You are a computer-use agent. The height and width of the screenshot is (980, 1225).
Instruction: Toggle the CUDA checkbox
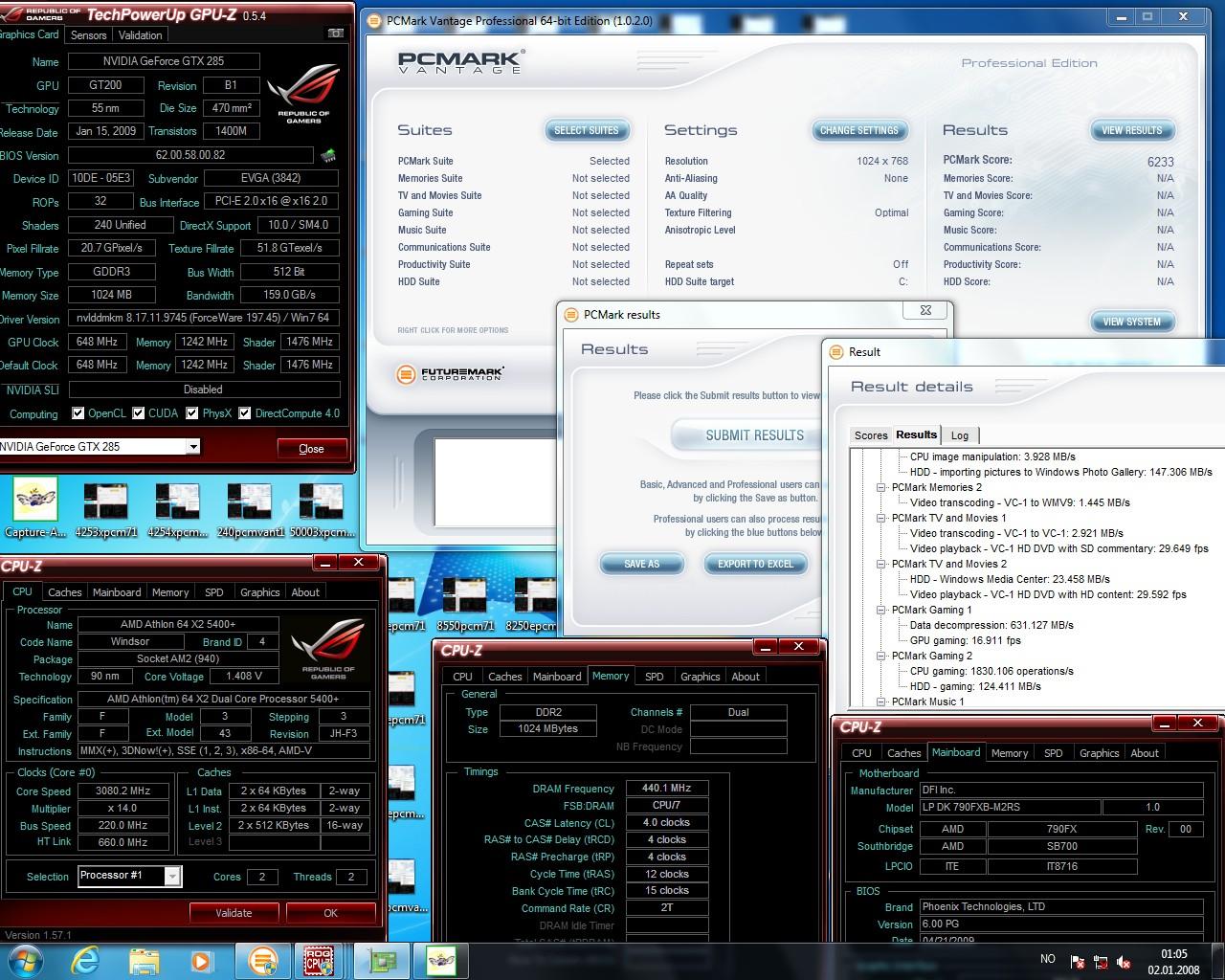tap(139, 413)
